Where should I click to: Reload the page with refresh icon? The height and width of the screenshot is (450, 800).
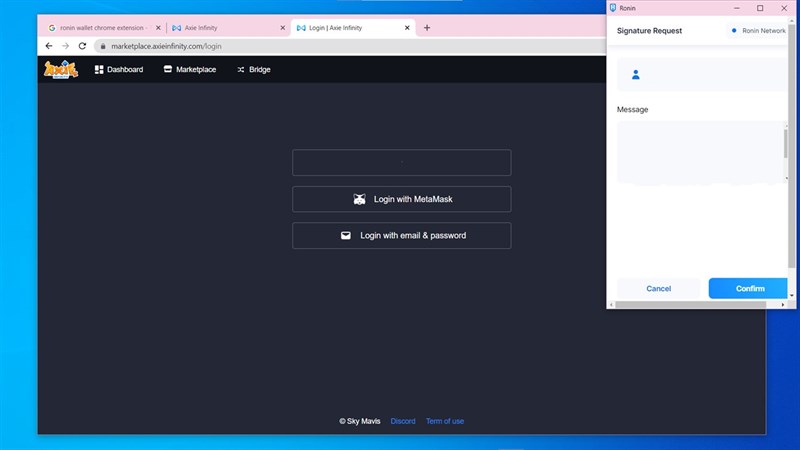[82, 46]
